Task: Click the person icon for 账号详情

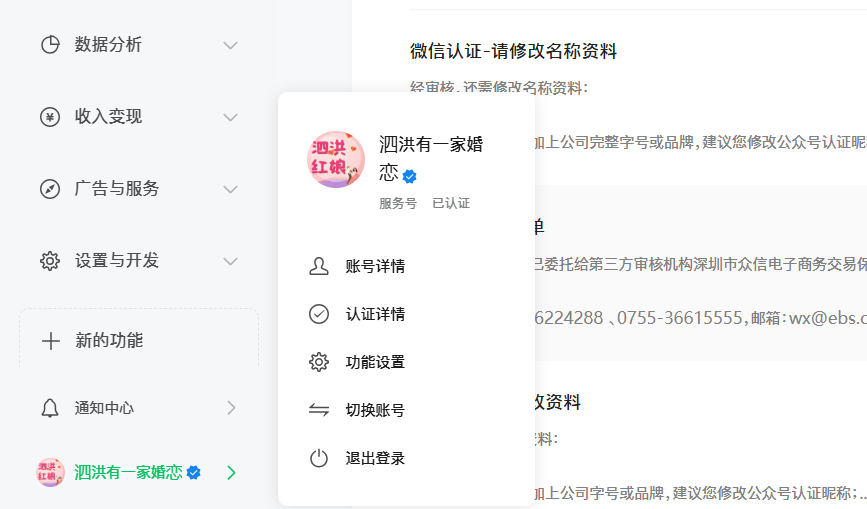Action: tap(318, 266)
